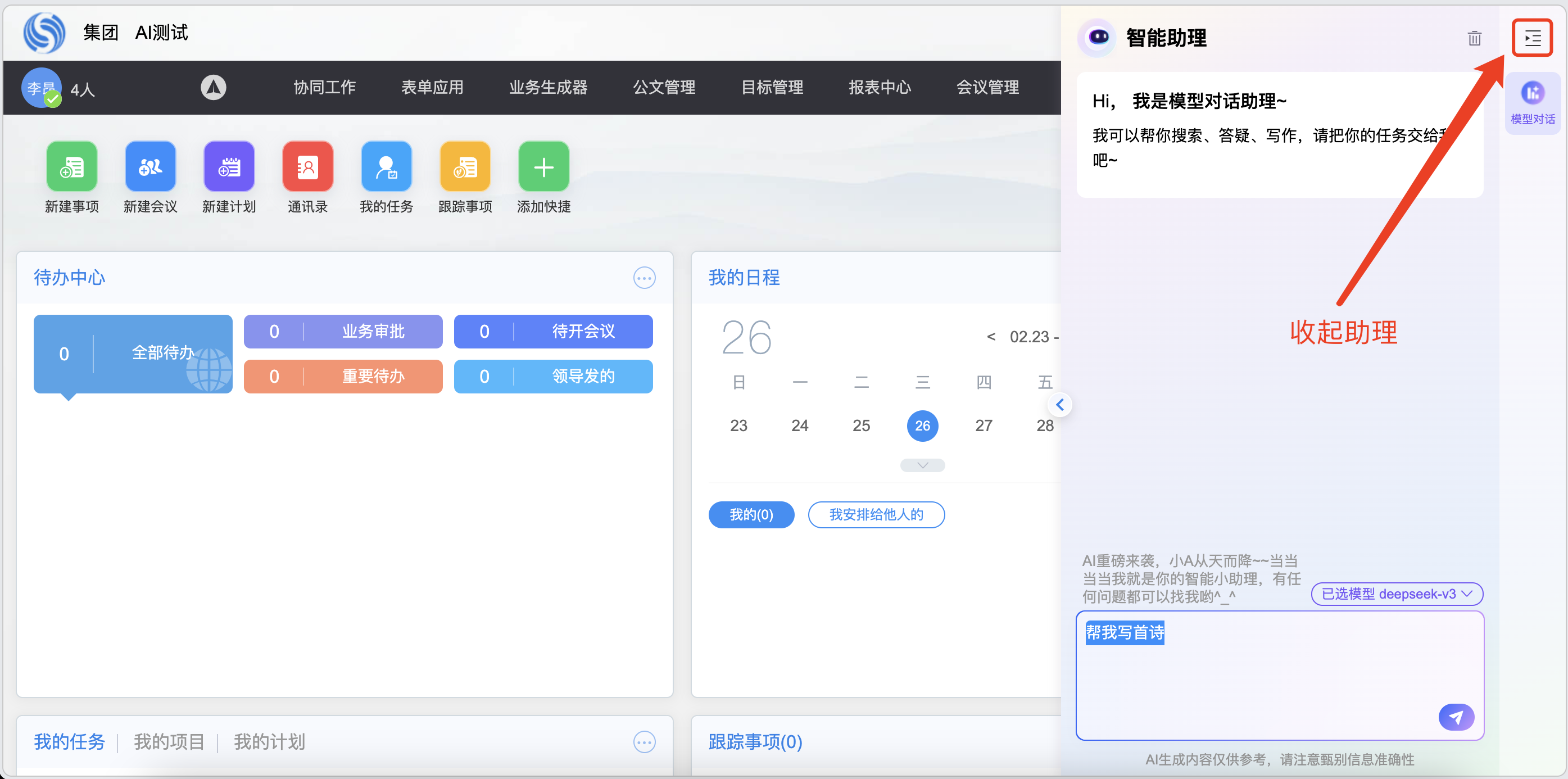Select date 27 in calendar

point(983,425)
